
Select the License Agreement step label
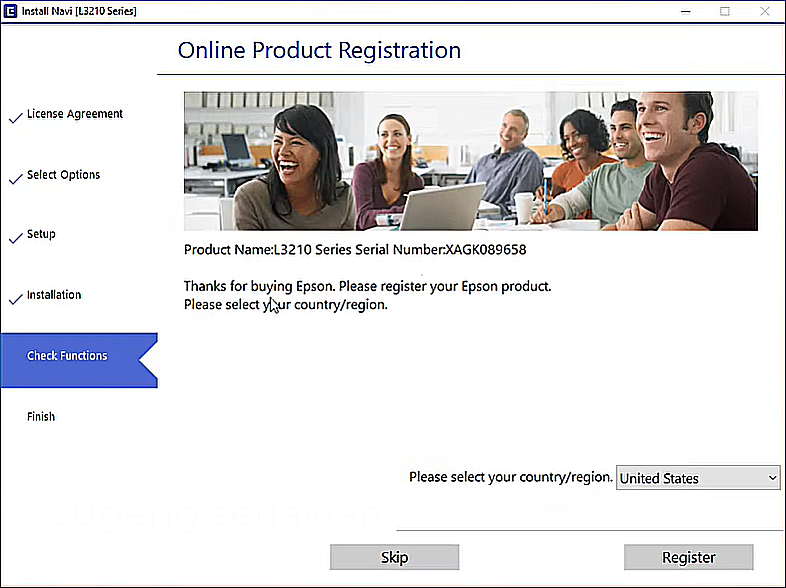coord(75,114)
